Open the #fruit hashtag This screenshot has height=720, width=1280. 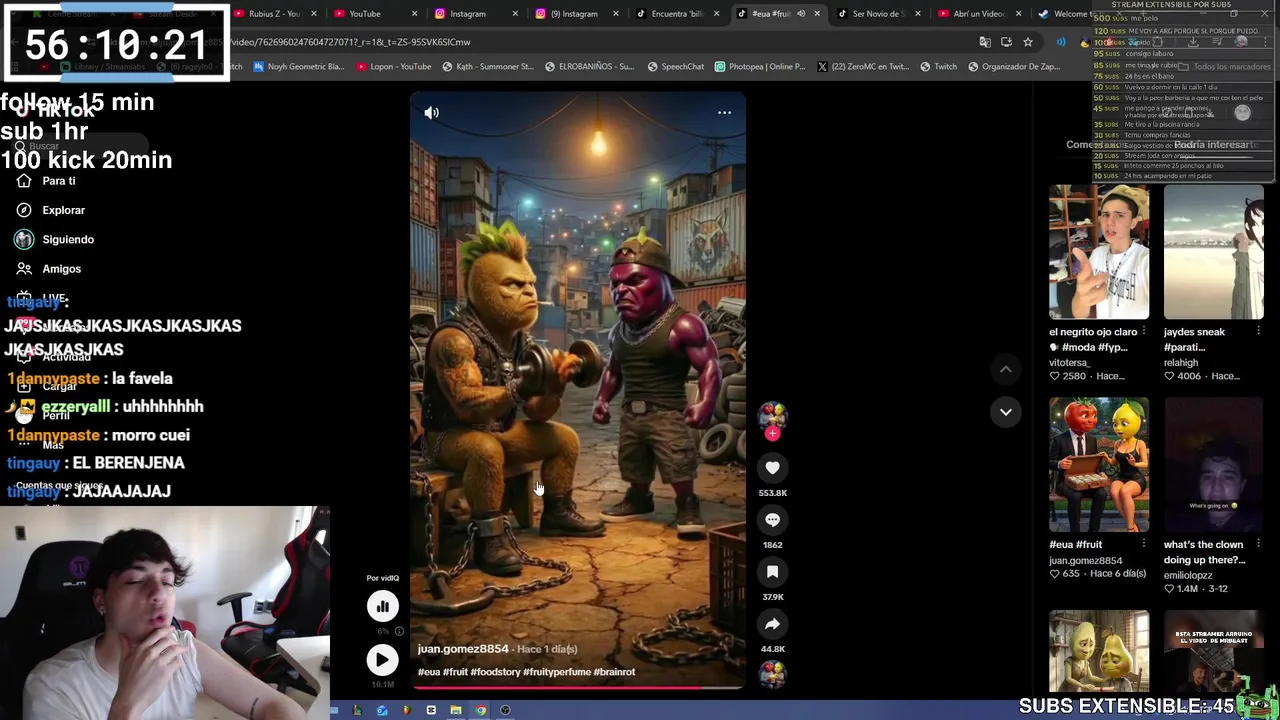point(455,672)
